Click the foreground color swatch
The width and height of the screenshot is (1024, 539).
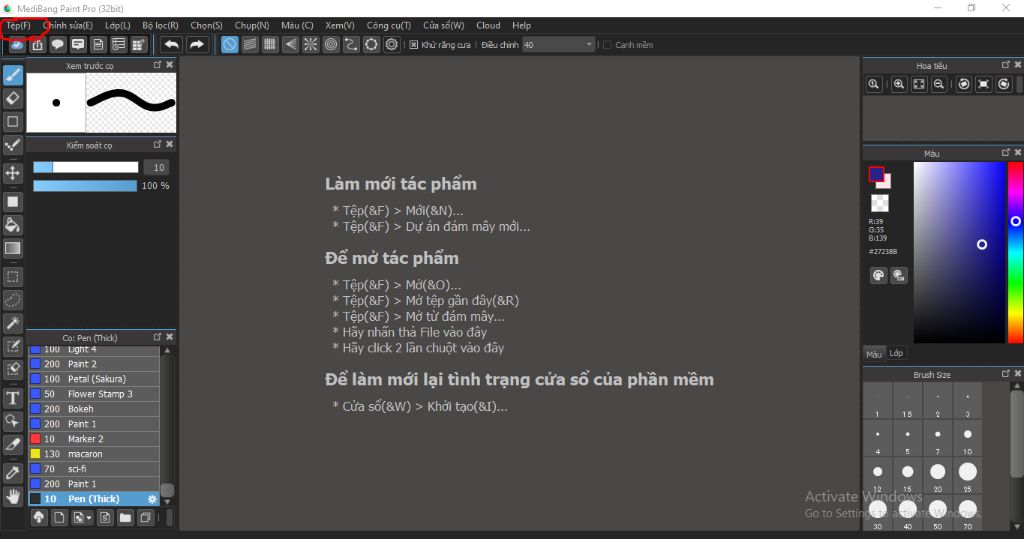876,174
